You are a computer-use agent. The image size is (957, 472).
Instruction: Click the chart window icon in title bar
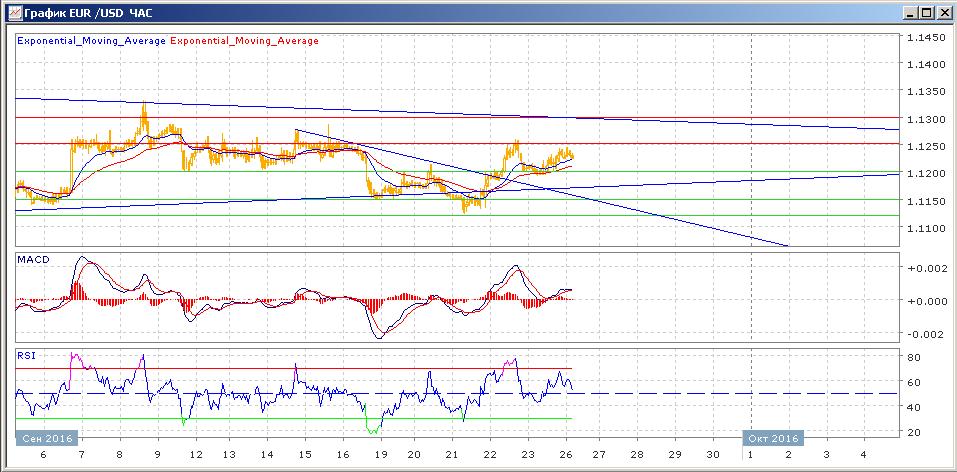tap(13, 12)
